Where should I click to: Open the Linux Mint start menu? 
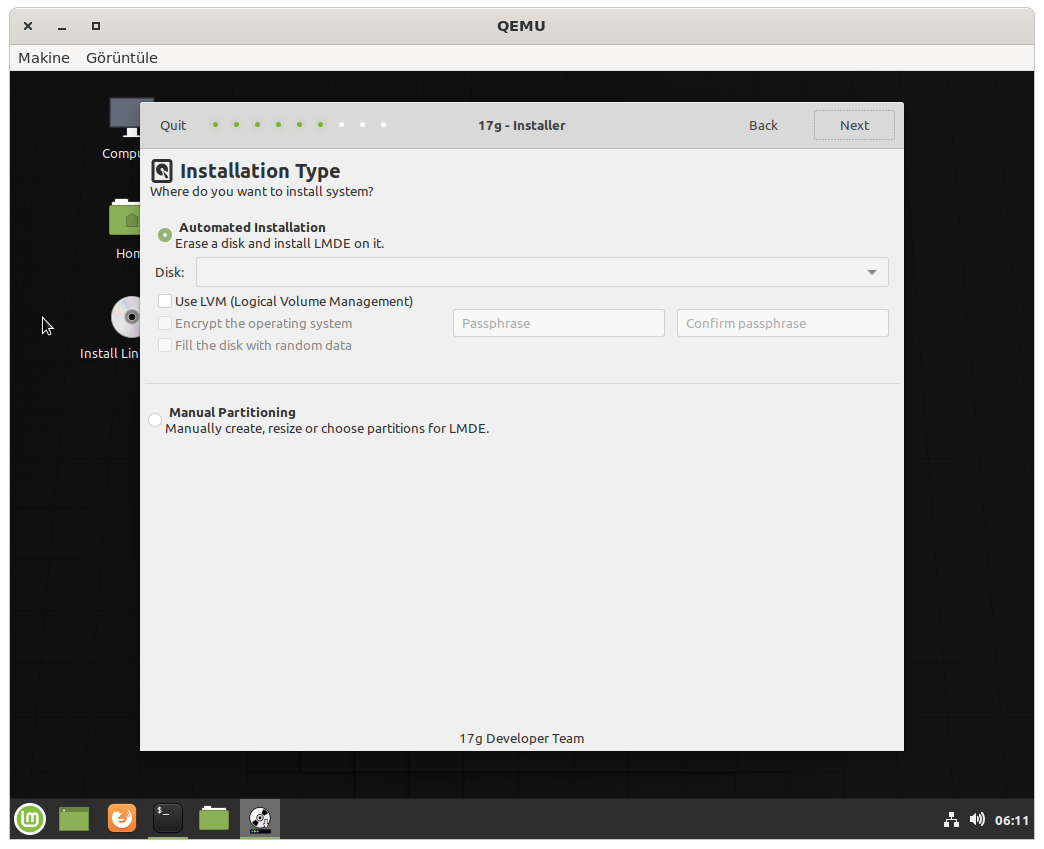pyautogui.click(x=30, y=818)
